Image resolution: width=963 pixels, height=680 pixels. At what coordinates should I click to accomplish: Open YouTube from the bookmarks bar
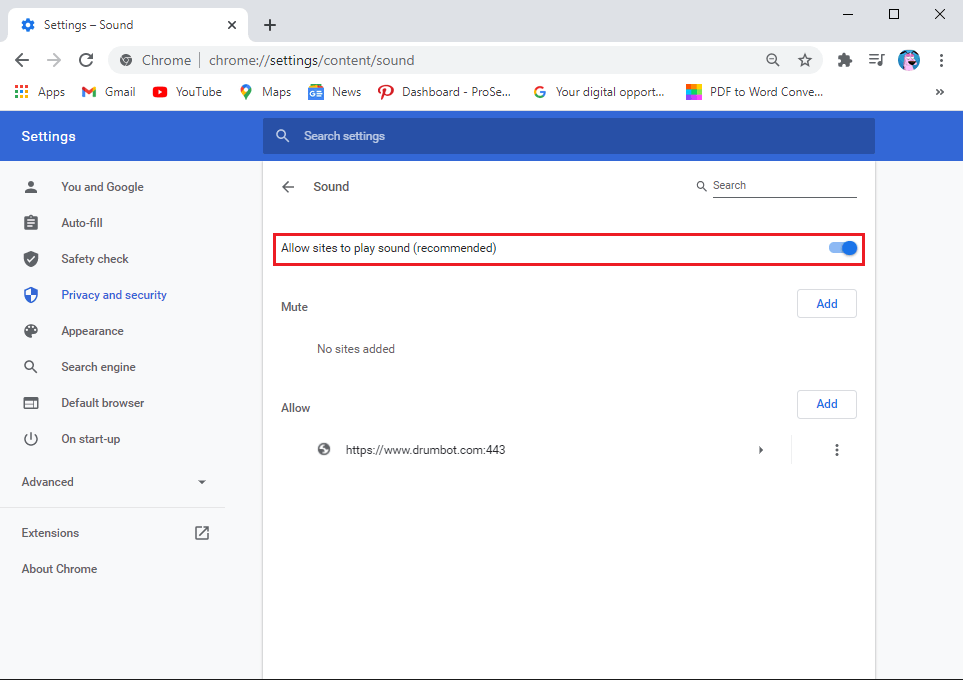point(186,91)
